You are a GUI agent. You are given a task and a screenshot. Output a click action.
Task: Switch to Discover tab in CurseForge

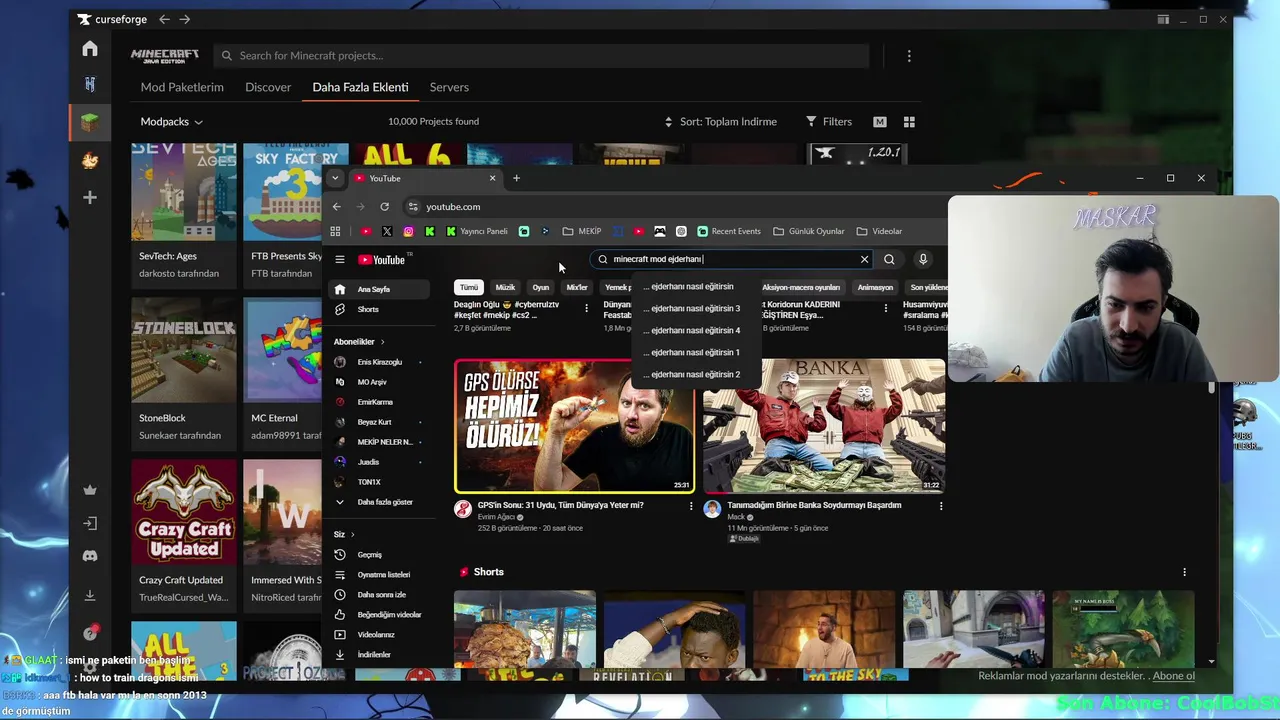[268, 87]
